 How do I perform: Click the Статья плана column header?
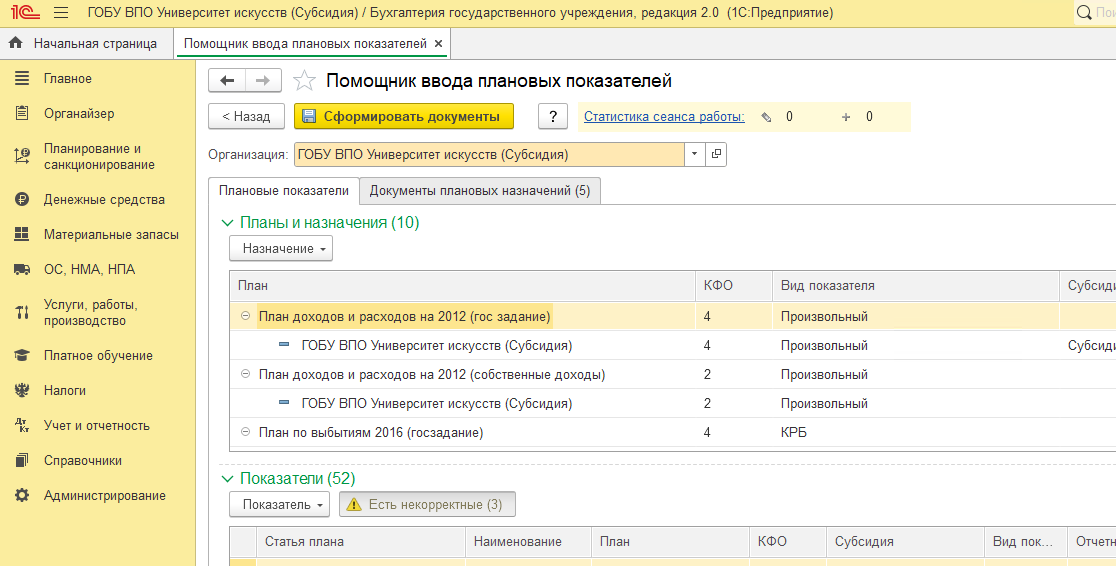pyautogui.click(x=360, y=541)
